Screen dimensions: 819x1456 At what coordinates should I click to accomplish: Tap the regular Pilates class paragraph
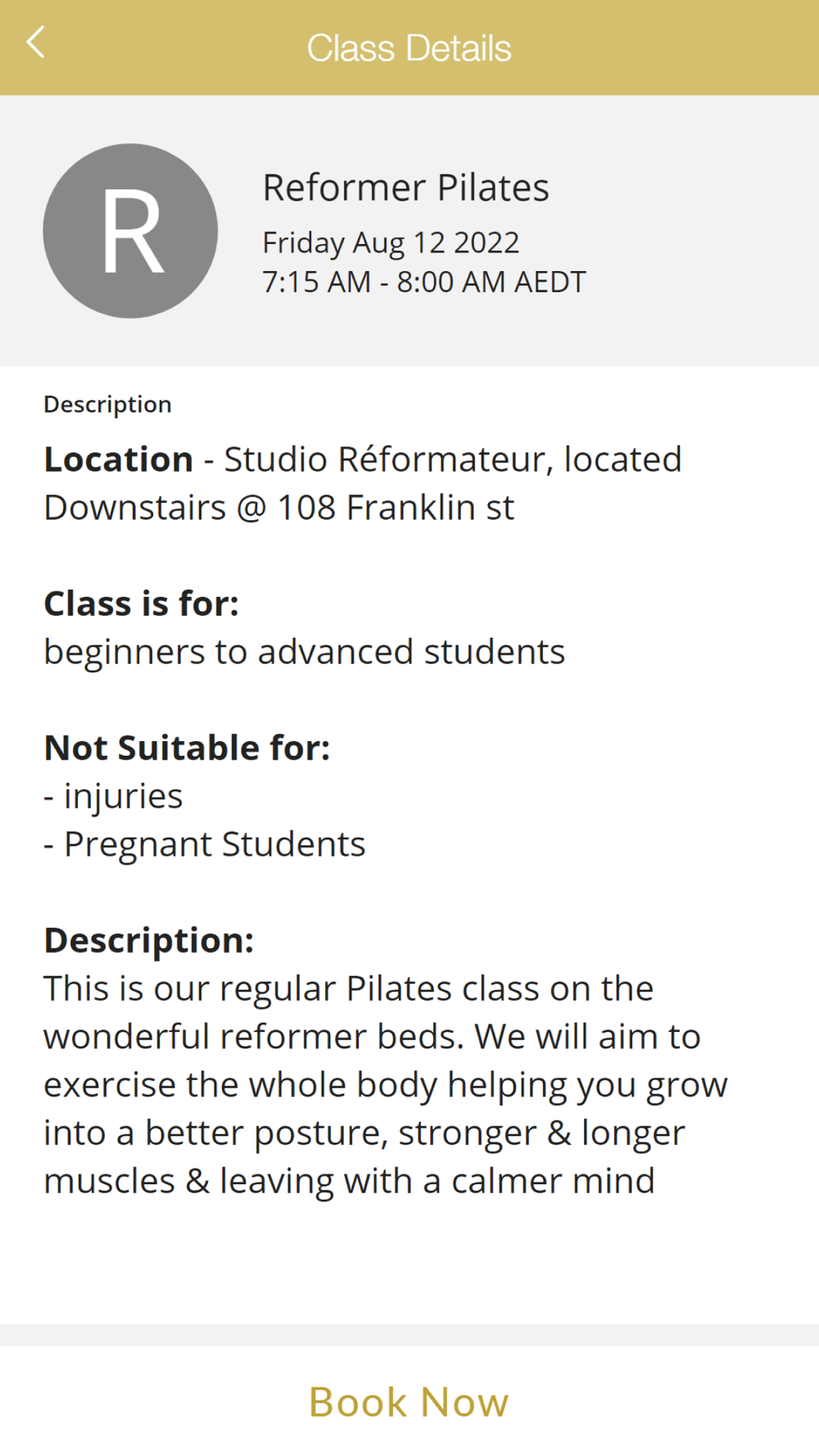coord(386,1084)
